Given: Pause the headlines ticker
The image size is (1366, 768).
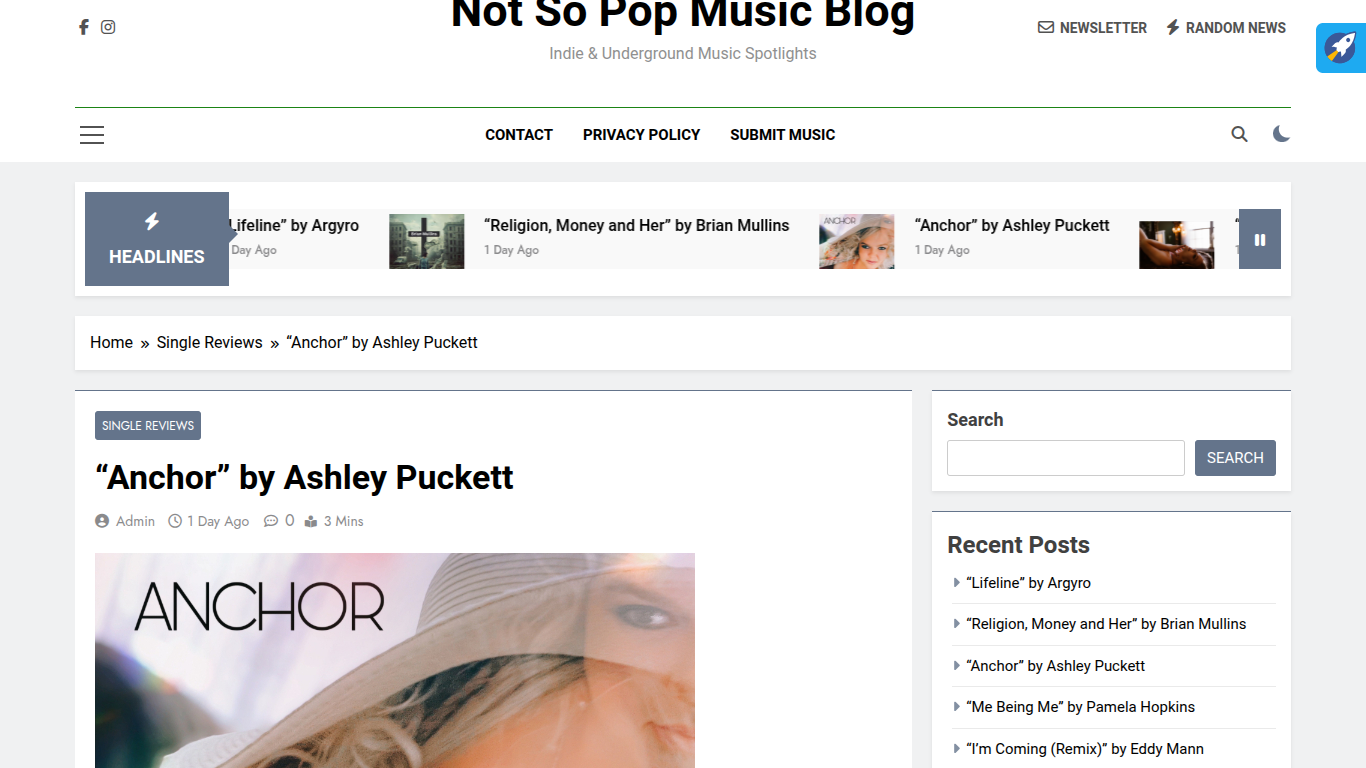Looking at the screenshot, I should (1260, 239).
